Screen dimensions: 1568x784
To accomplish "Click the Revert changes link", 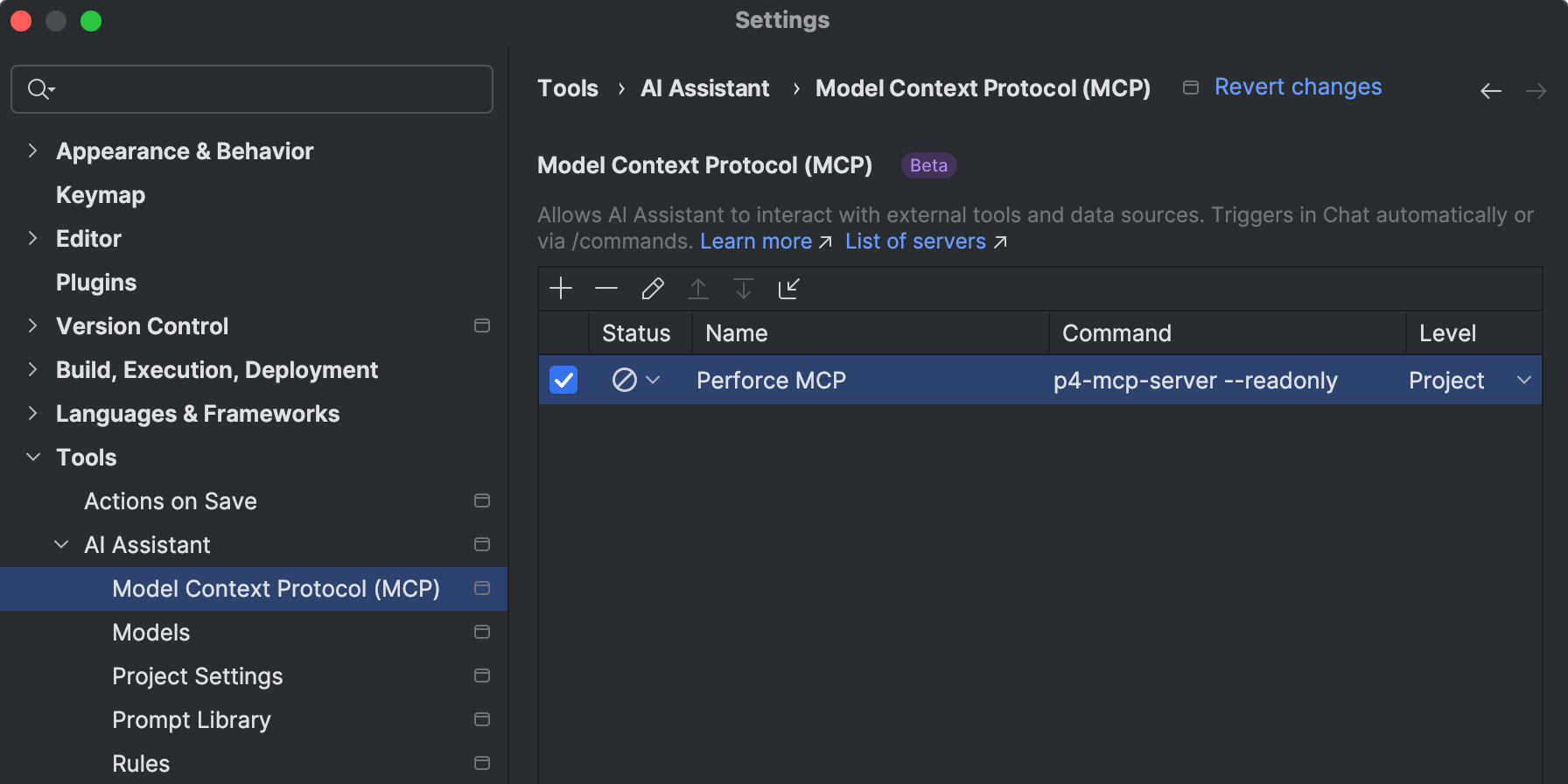I will (1298, 87).
